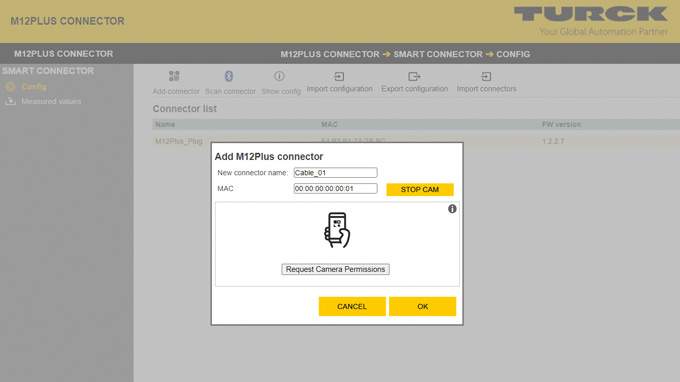
Task: Click the Name column header
Action: point(165,124)
